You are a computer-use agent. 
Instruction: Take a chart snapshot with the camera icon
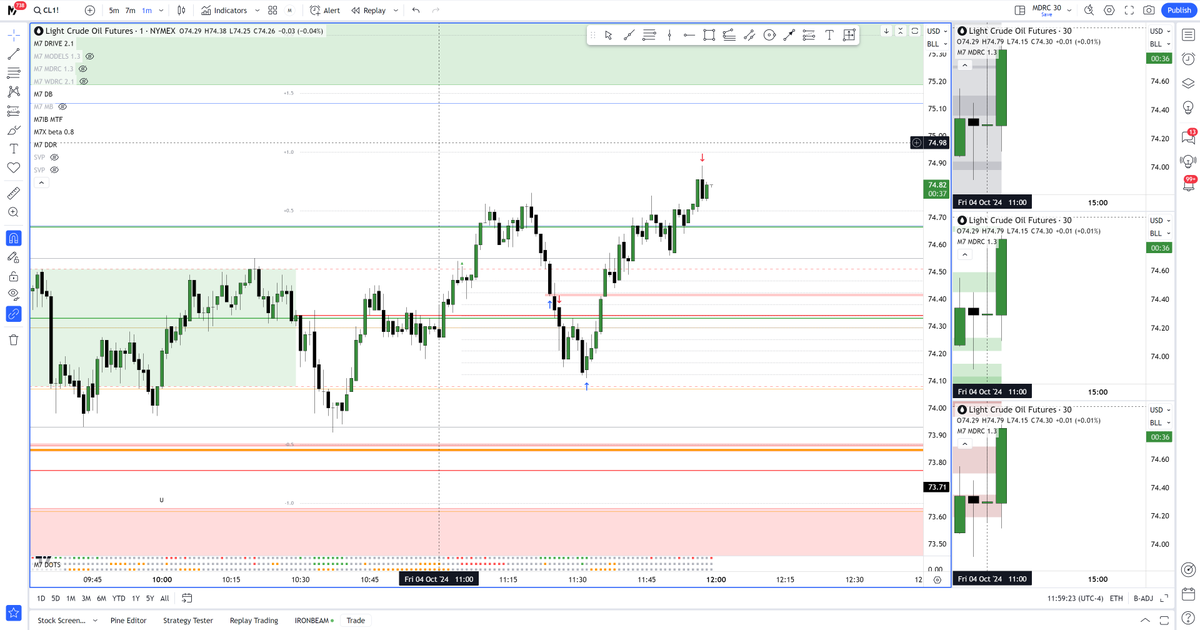(x=1148, y=9)
